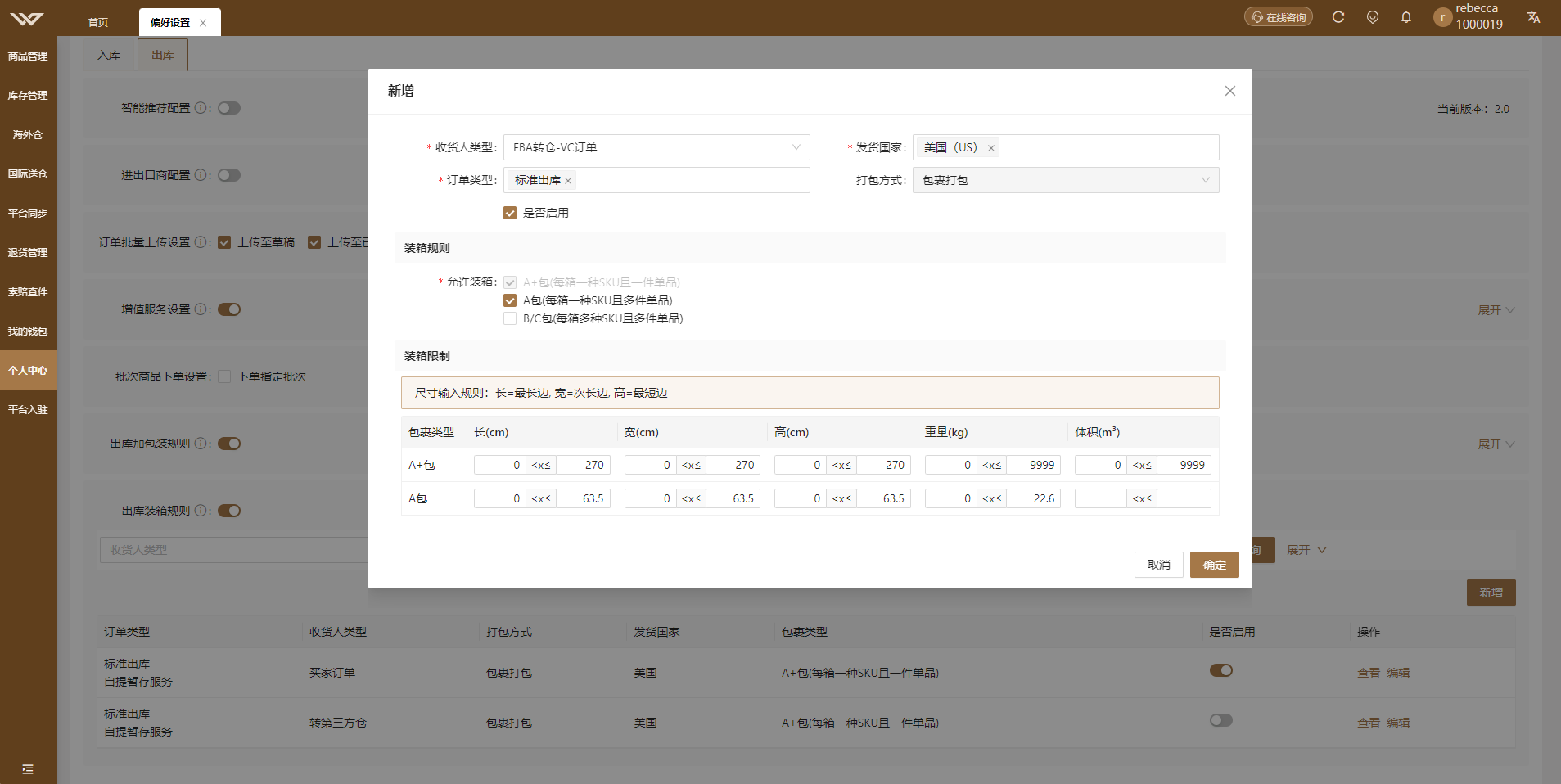Close the 偏好设置 tab with its X
The image size is (1561, 784).
click(x=203, y=23)
